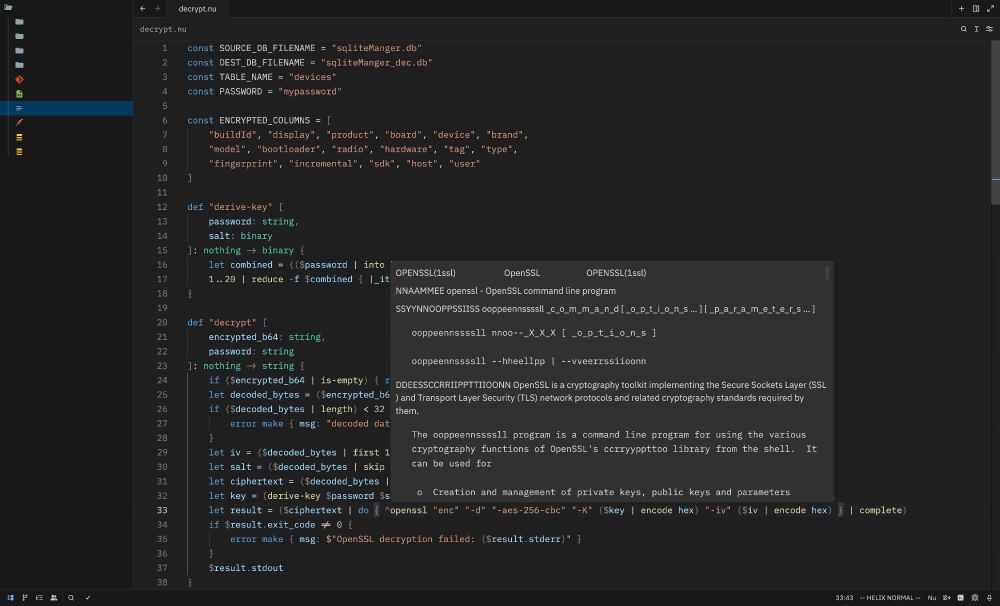Click the decrypt.nu breadcrumb path
Image resolution: width=1000 pixels, height=606 pixels.
pyautogui.click(x=163, y=29)
